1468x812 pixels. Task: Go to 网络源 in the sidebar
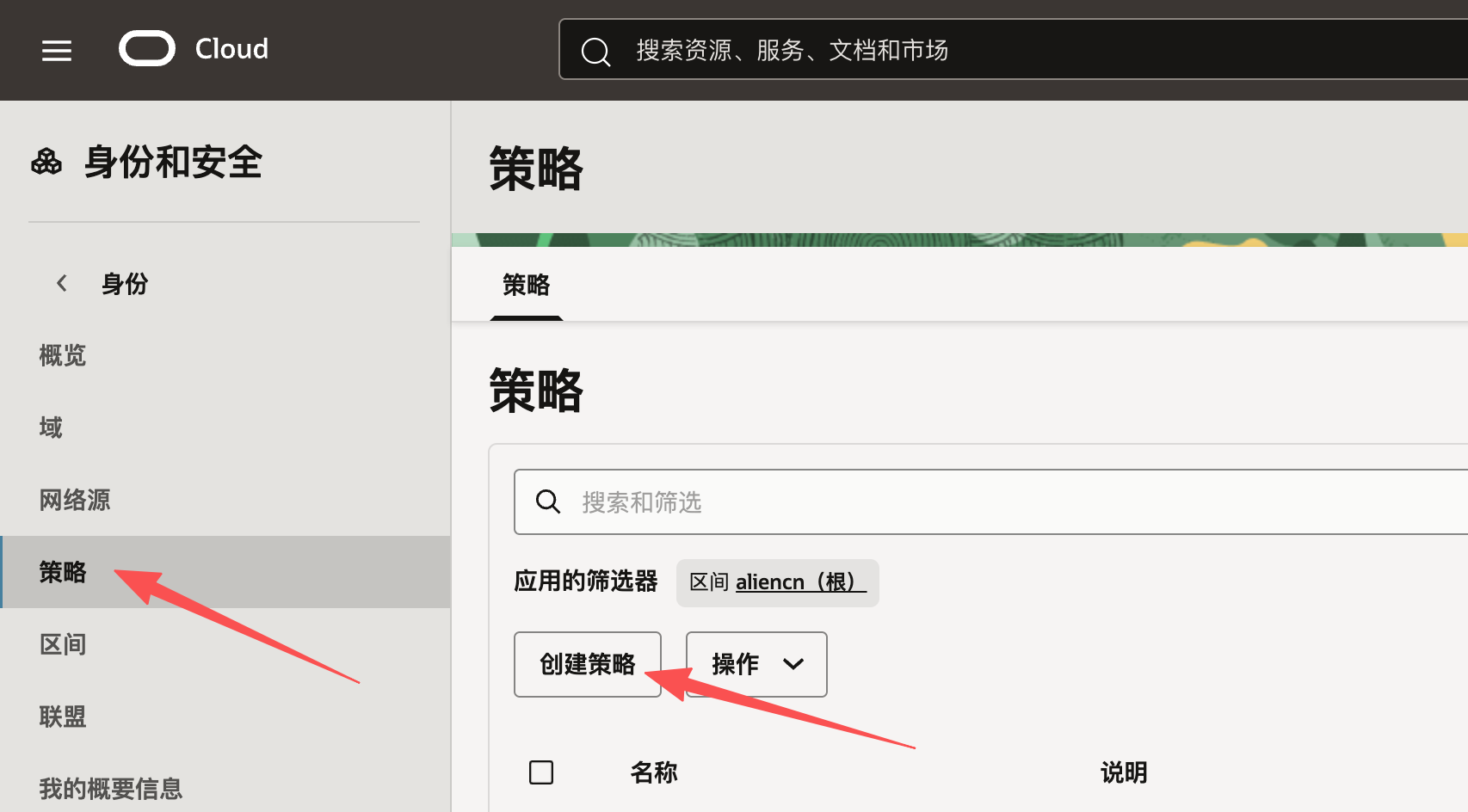75,500
